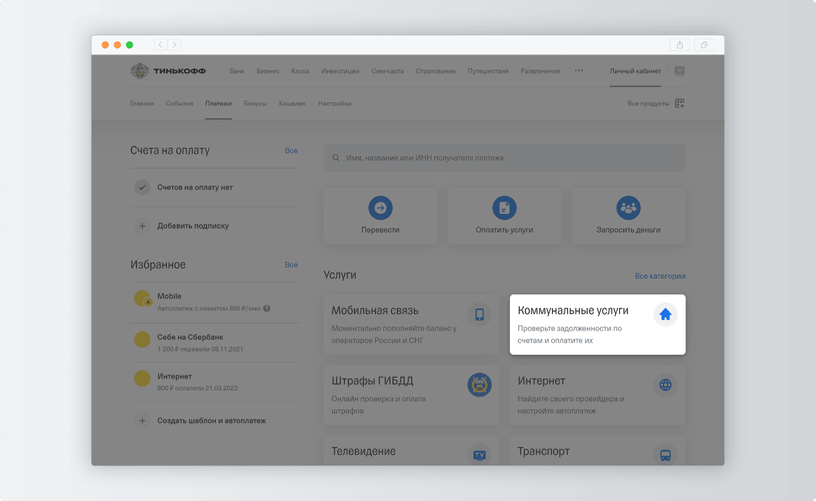
Task: Click the Все продукты grid icon
Action: (679, 104)
